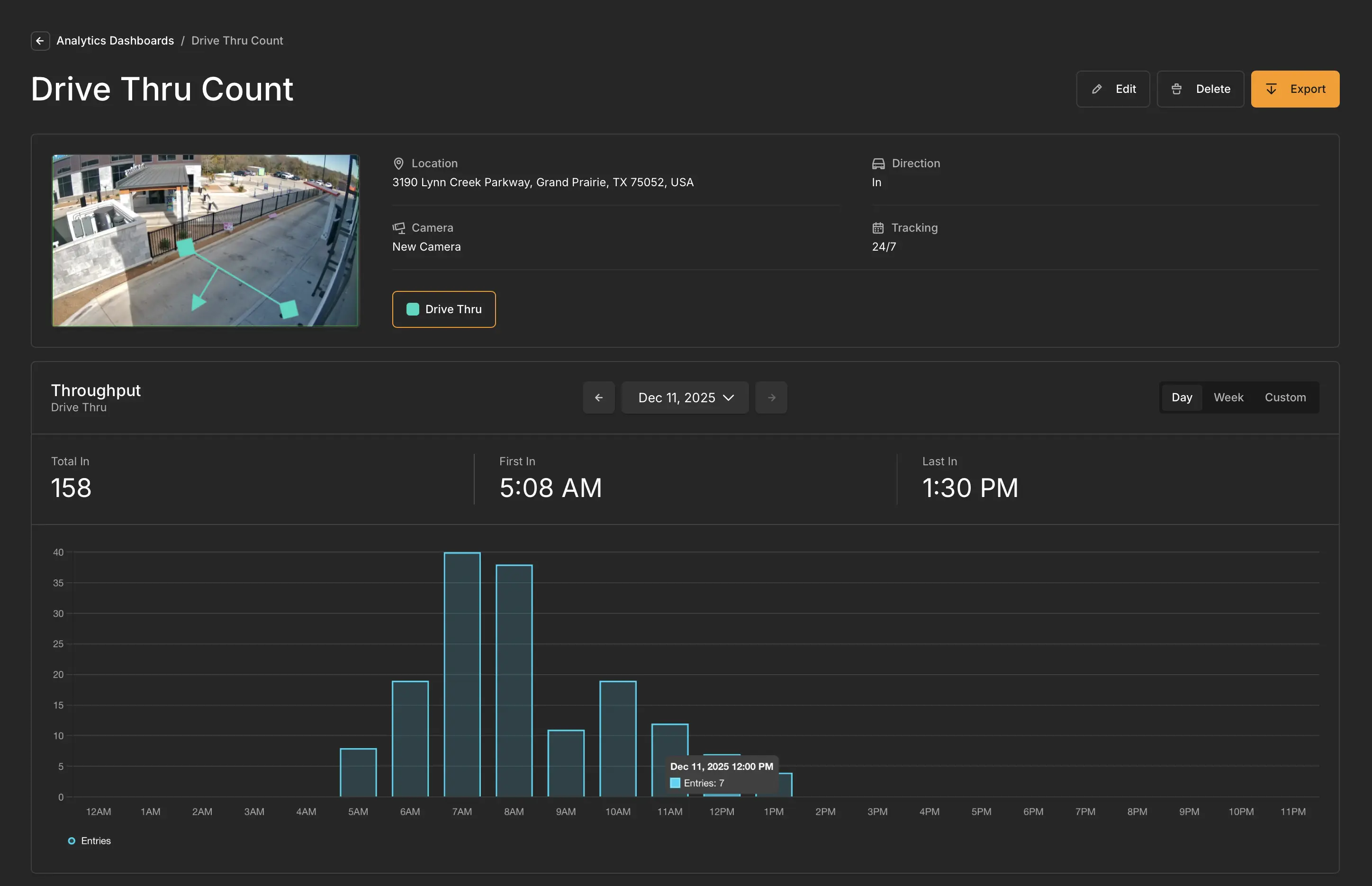Click the previous date arrow
Image resolution: width=1372 pixels, height=886 pixels.
[x=598, y=397]
